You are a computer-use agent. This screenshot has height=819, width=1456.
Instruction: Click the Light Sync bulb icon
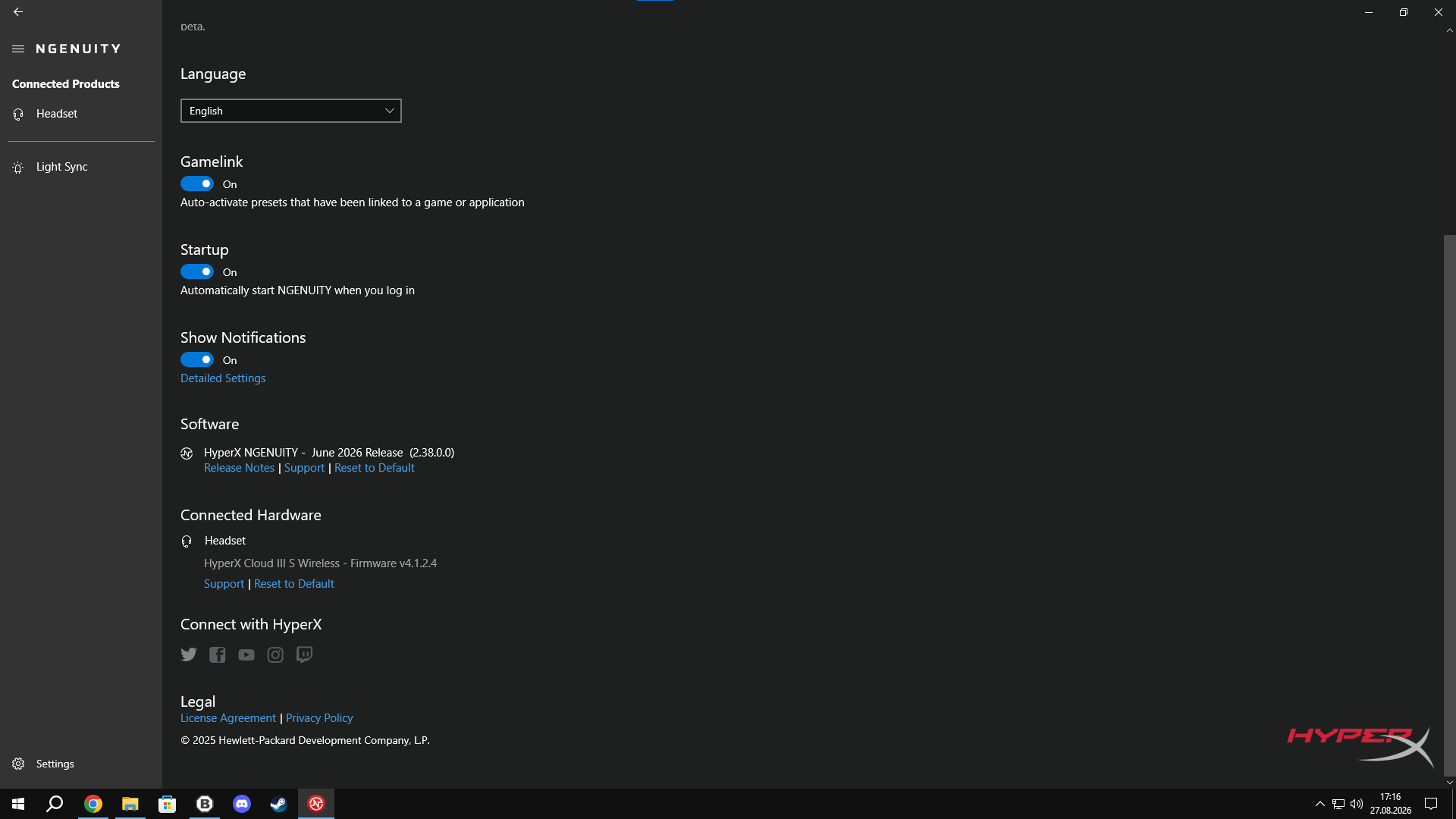(18, 167)
